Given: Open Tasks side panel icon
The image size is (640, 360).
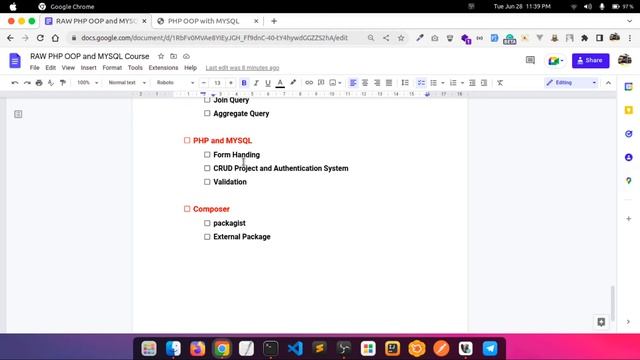Looking at the screenshot, I should tap(629, 134).
